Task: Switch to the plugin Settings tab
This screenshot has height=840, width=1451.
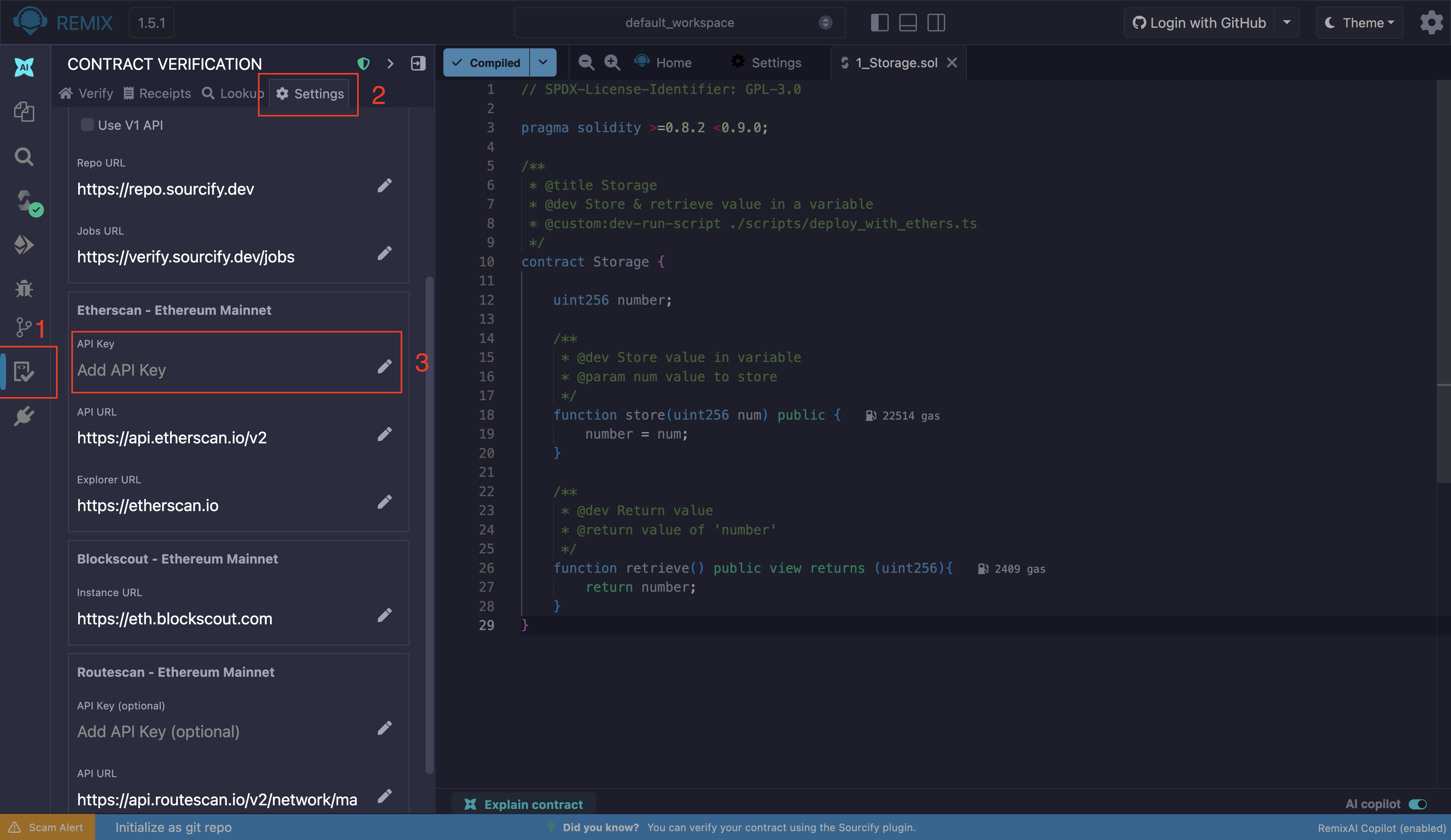Action: [x=310, y=93]
